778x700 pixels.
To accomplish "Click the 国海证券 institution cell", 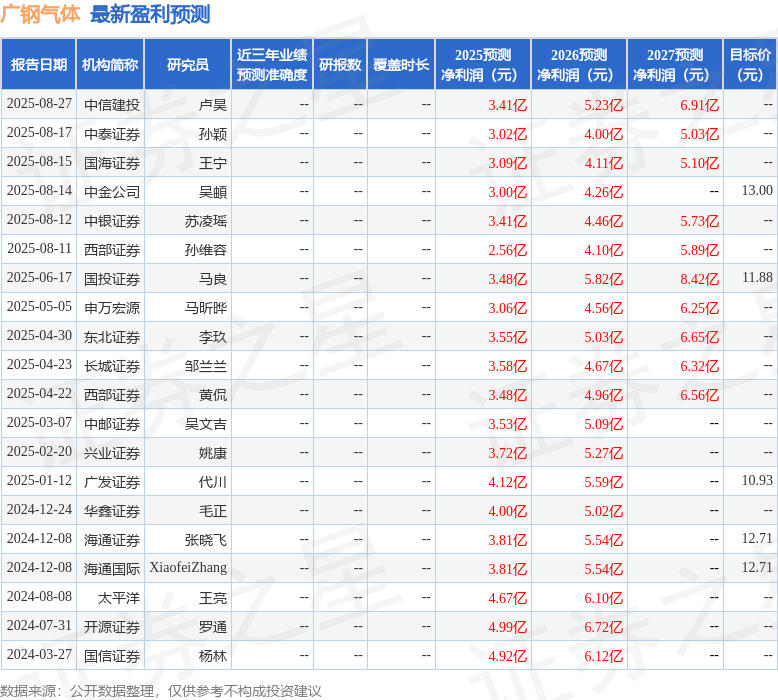I will pos(112,163).
